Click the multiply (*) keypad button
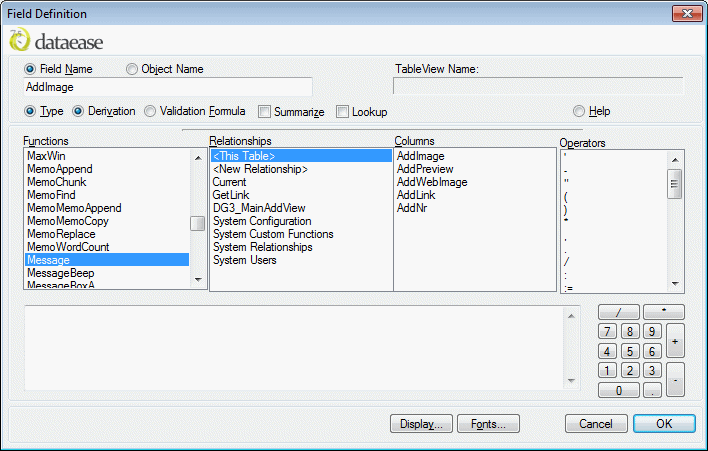 coord(664,312)
